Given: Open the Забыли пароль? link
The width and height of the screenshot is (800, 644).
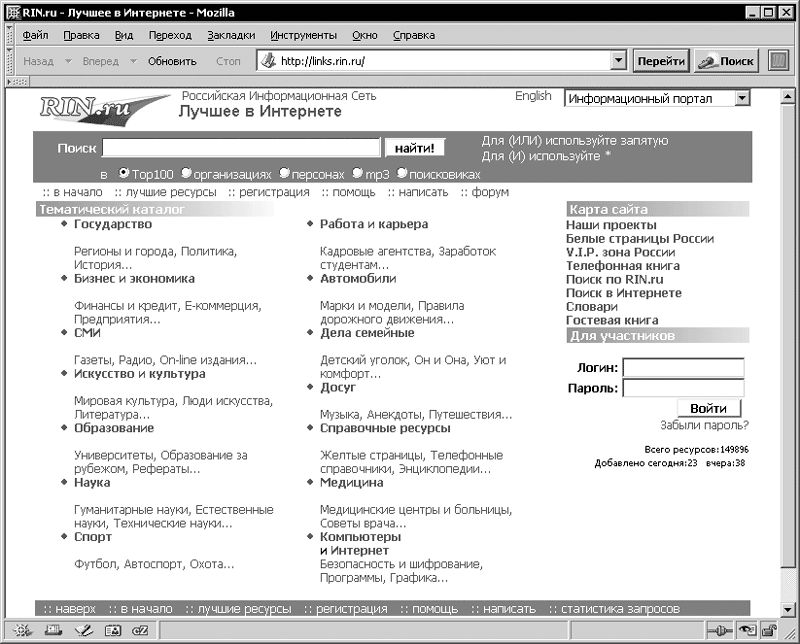Looking at the screenshot, I should (x=704, y=425).
